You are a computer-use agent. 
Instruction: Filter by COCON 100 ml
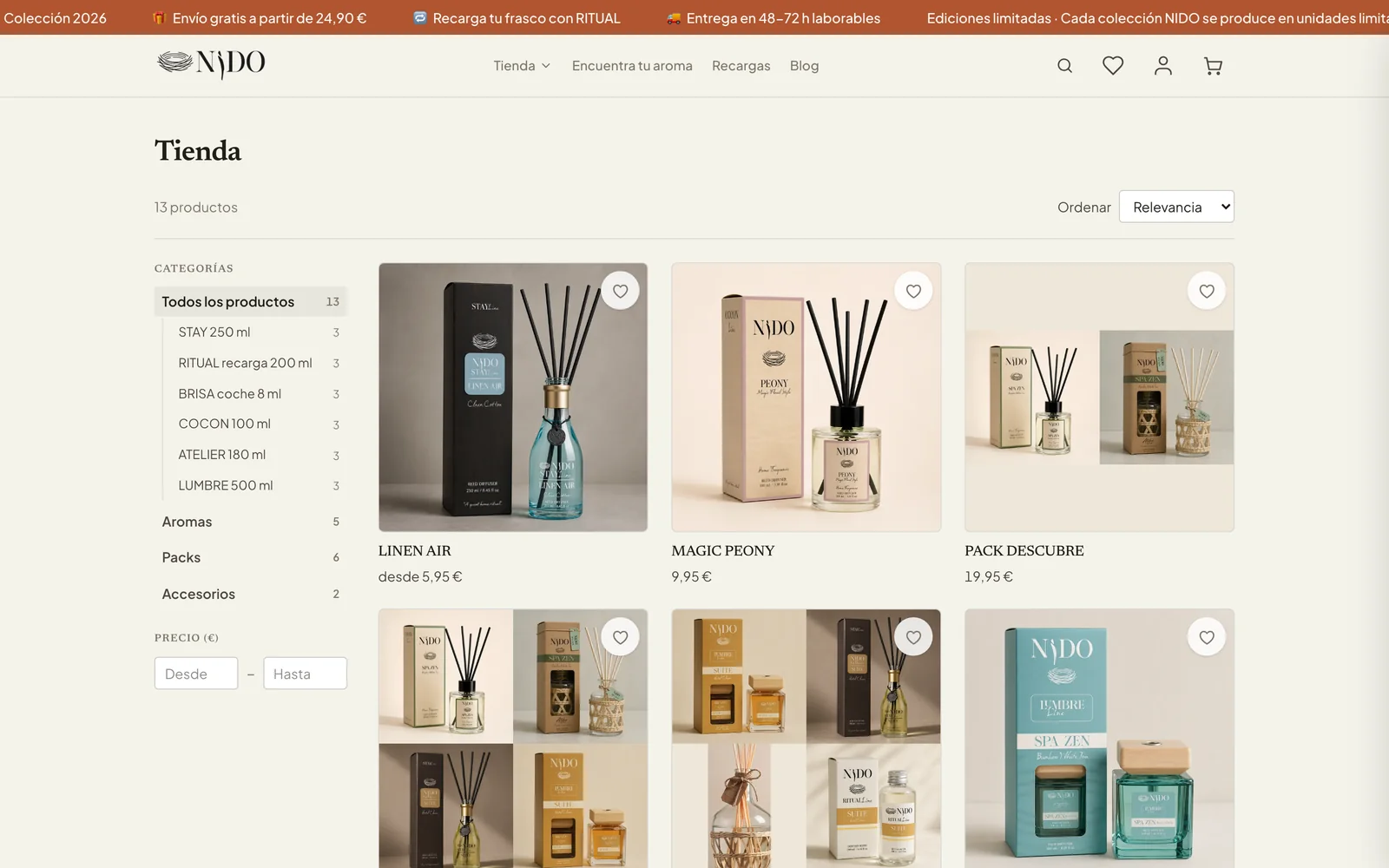coord(259,424)
